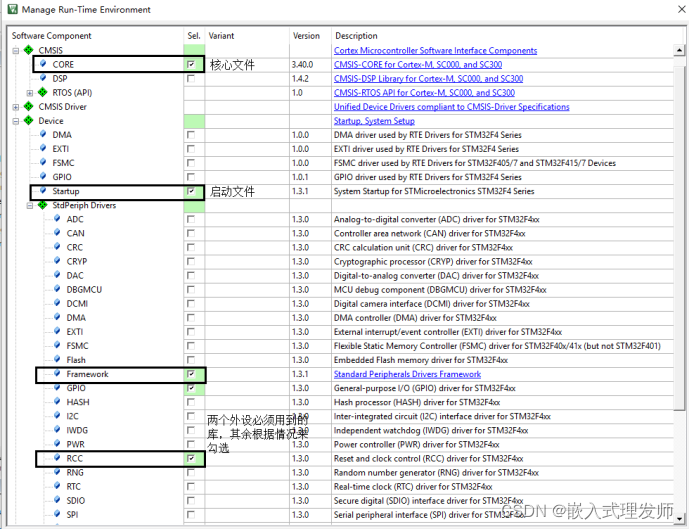Click the DSP component icon
This screenshot has height=529, width=689.
coord(43,78)
